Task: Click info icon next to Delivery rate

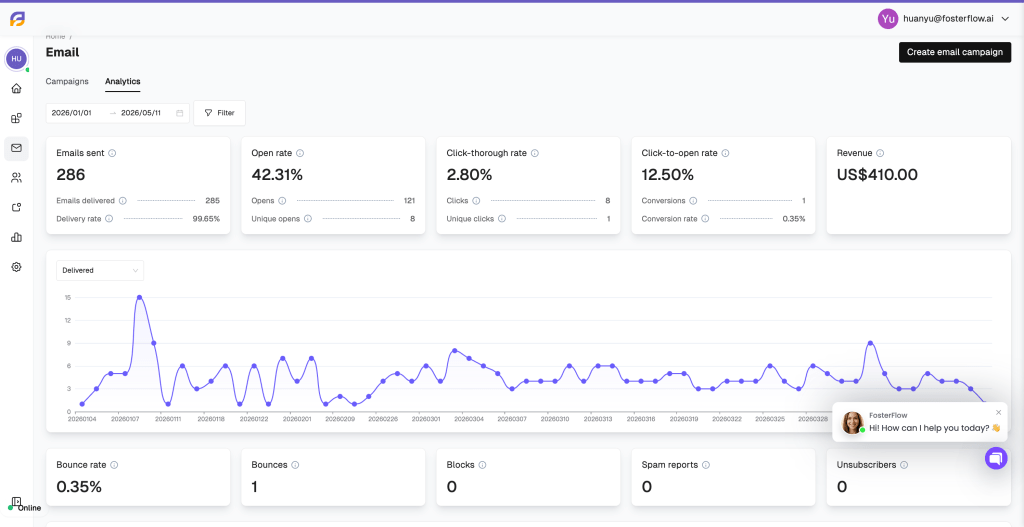Action: pyautogui.click(x=109, y=219)
